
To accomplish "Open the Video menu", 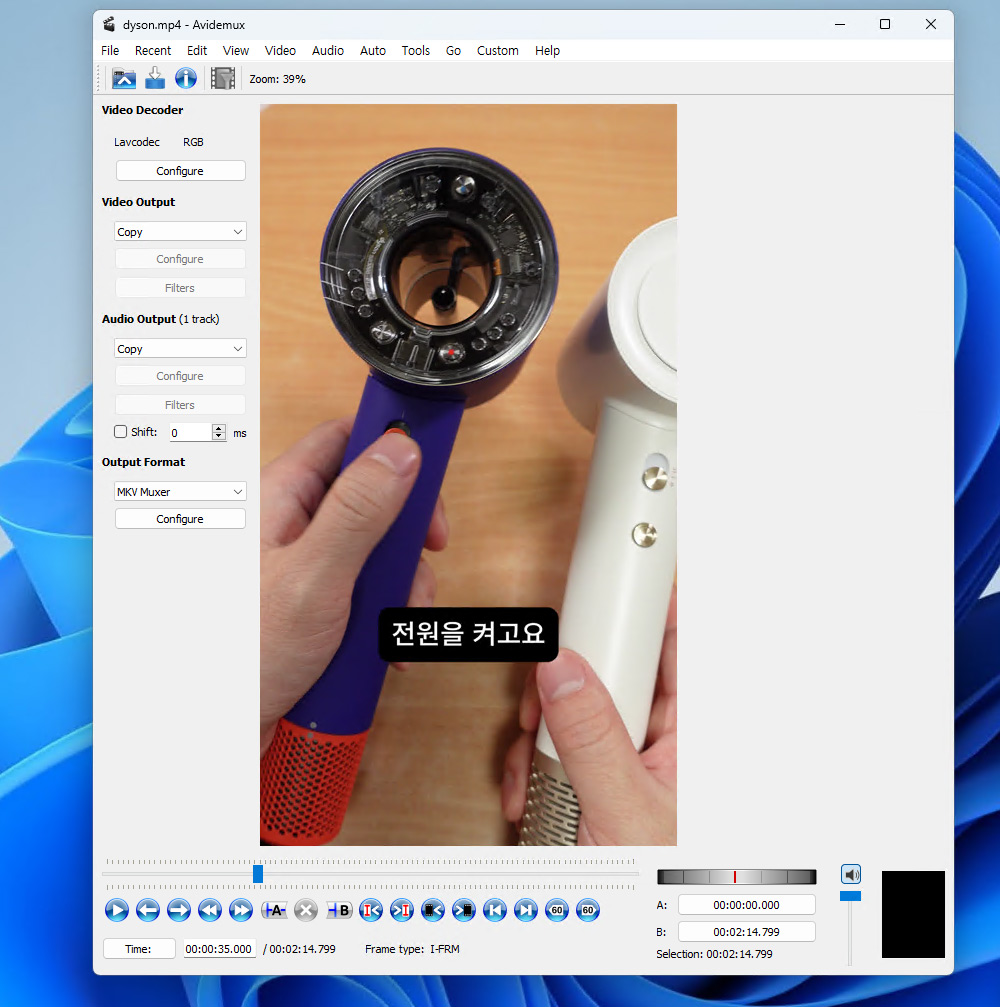I will [280, 50].
